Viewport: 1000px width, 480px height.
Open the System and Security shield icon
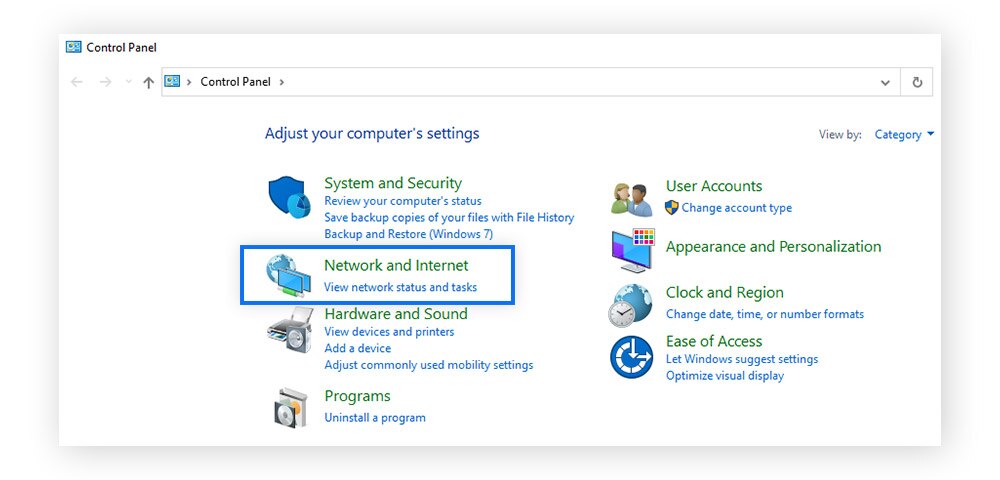[x=289, y=198]
